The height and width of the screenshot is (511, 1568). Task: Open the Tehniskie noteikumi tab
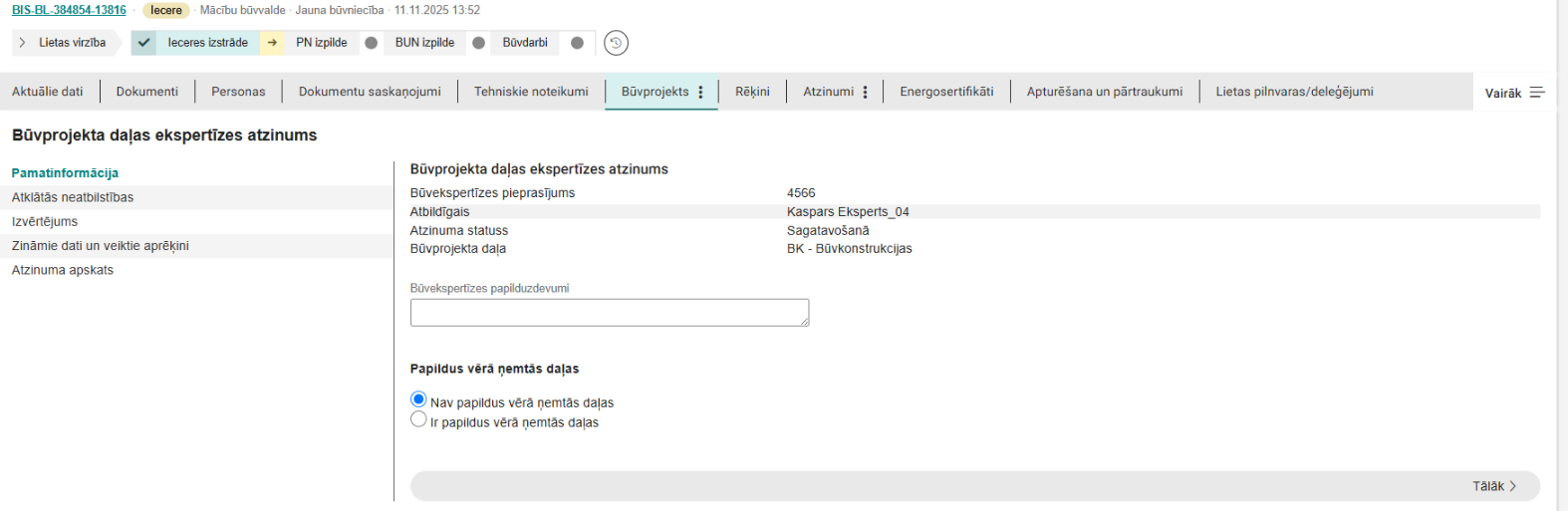(531, 92)
